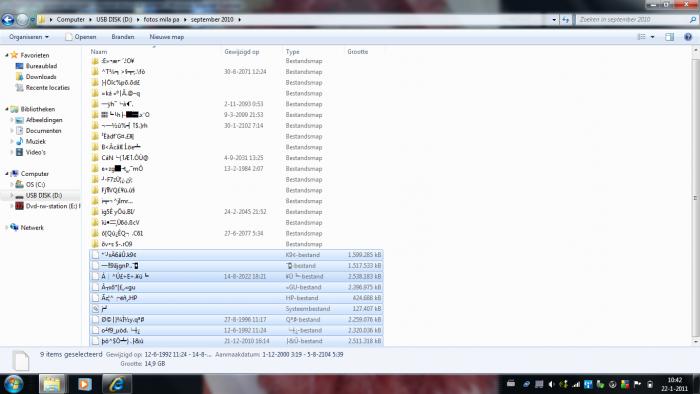Collapse the Bibliotheken tree group
700x394 pixels.
click(x=7, y=109)
